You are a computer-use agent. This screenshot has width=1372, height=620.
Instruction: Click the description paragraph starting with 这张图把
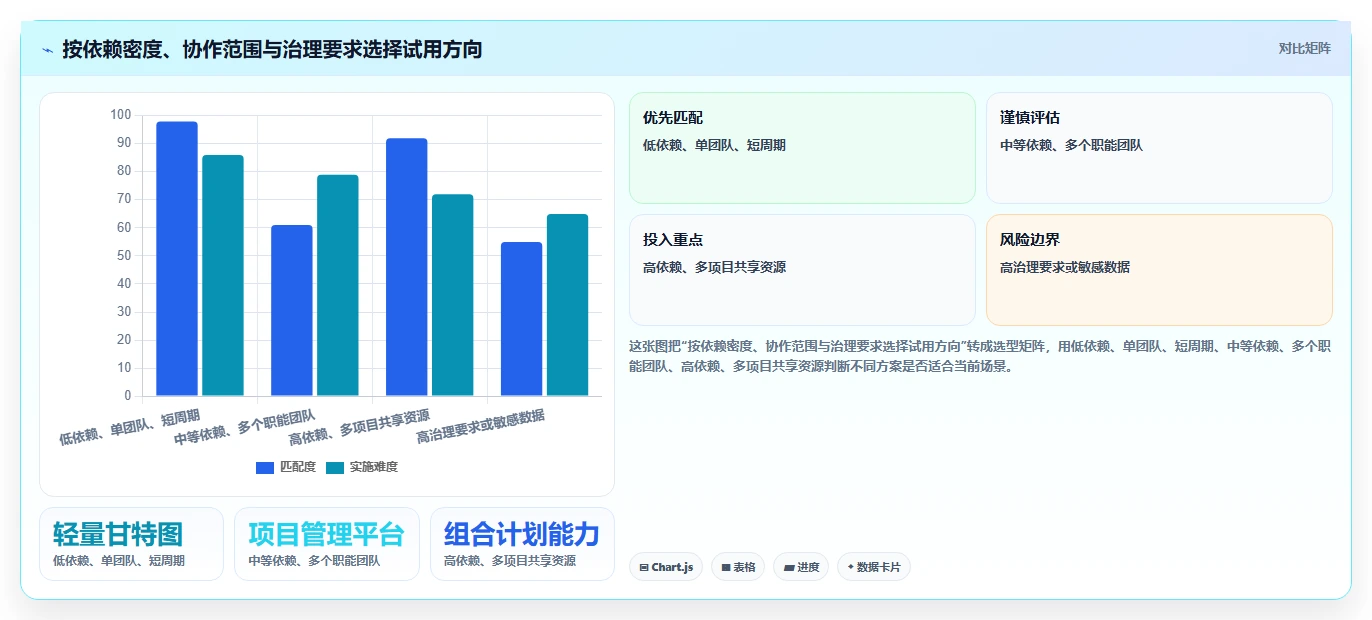click(980, 356)
